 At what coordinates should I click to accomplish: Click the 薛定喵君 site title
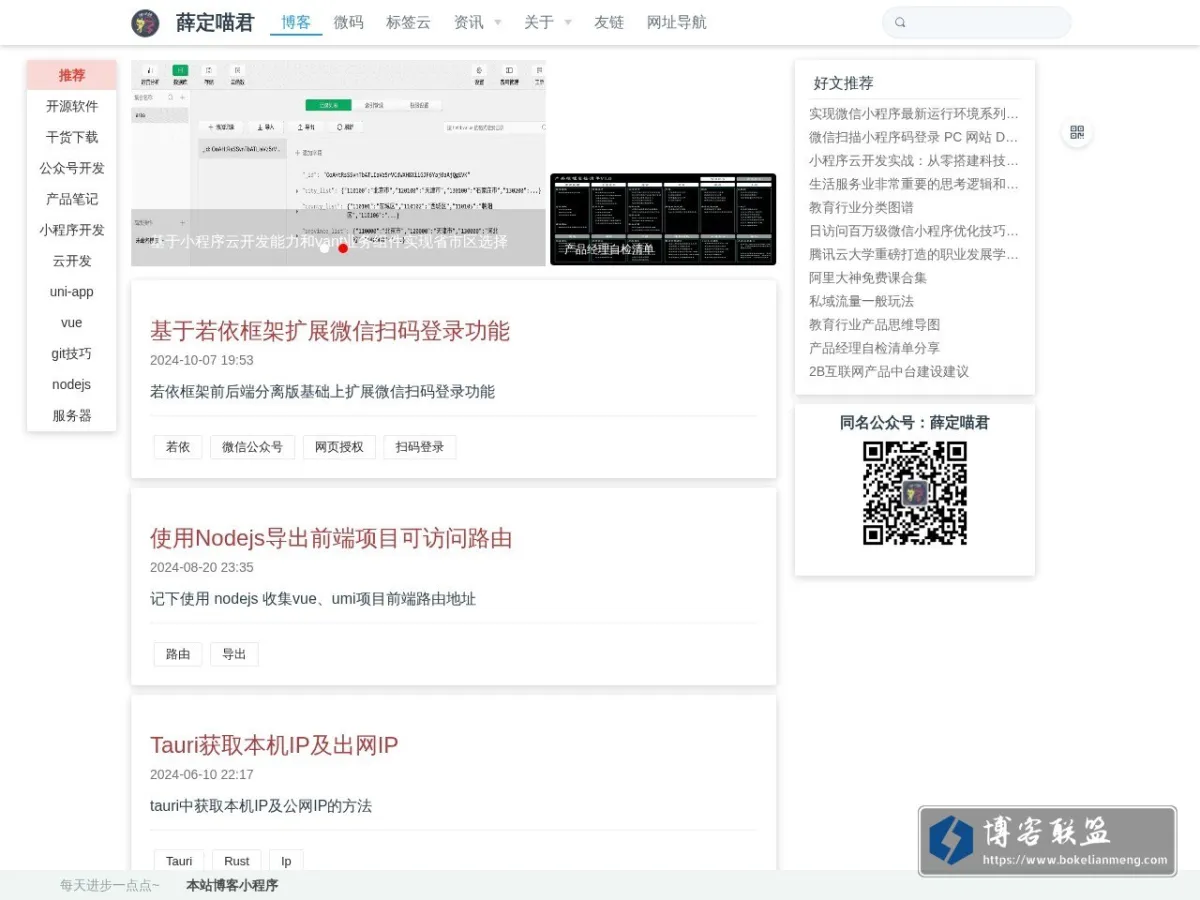[x=215, y=22]
